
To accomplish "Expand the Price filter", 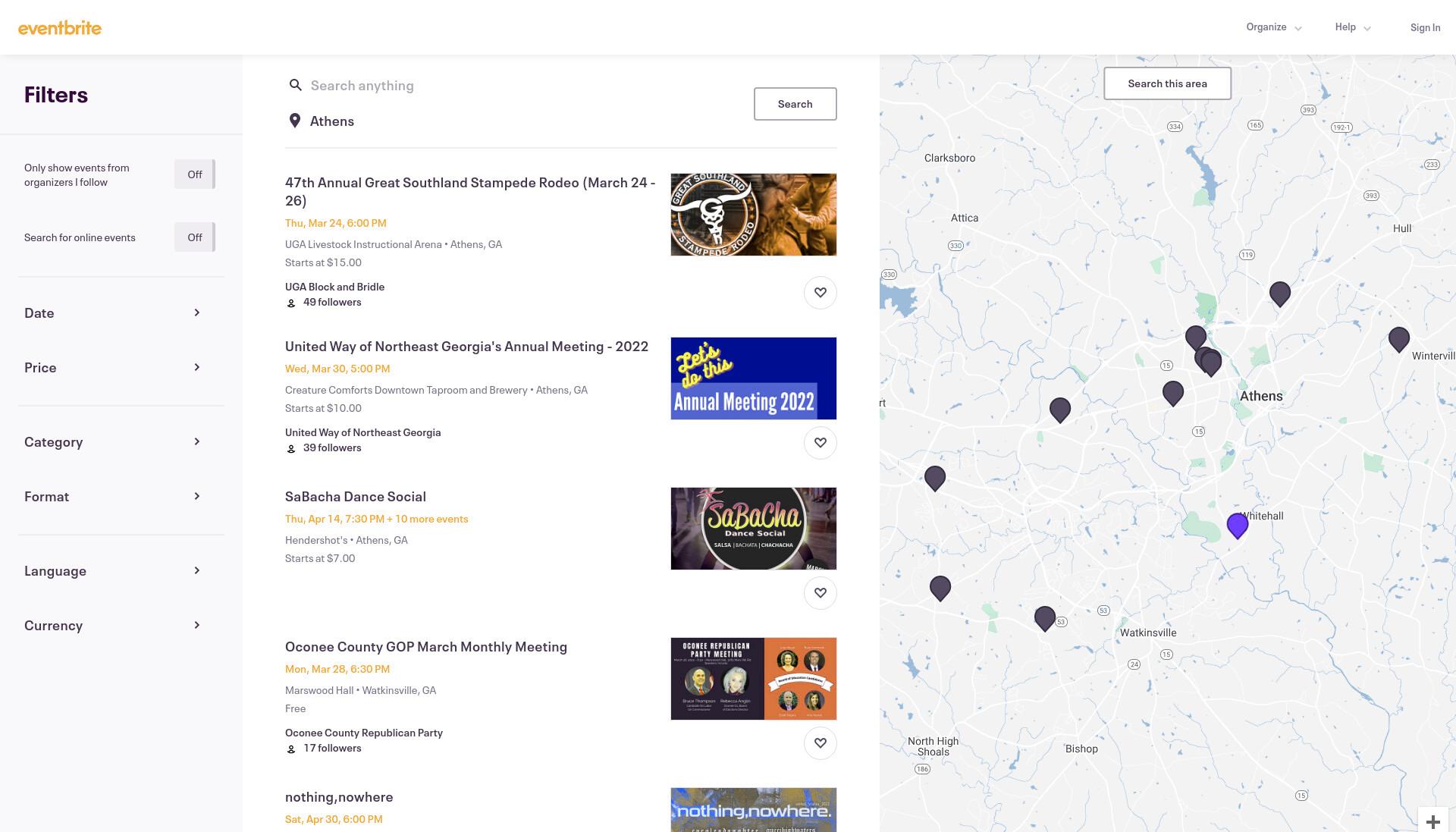I will coord(114,368).
